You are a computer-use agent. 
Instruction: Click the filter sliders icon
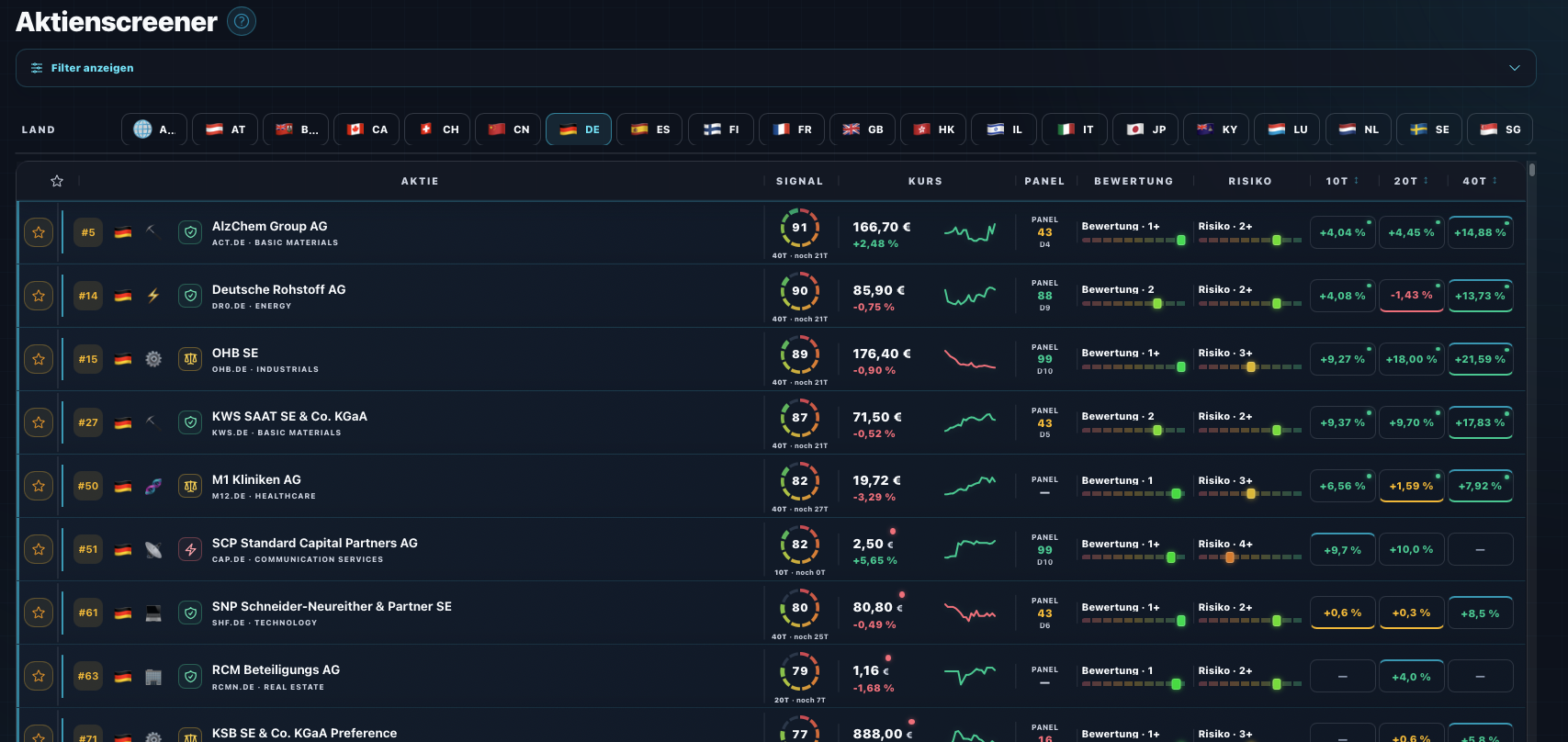37,68
